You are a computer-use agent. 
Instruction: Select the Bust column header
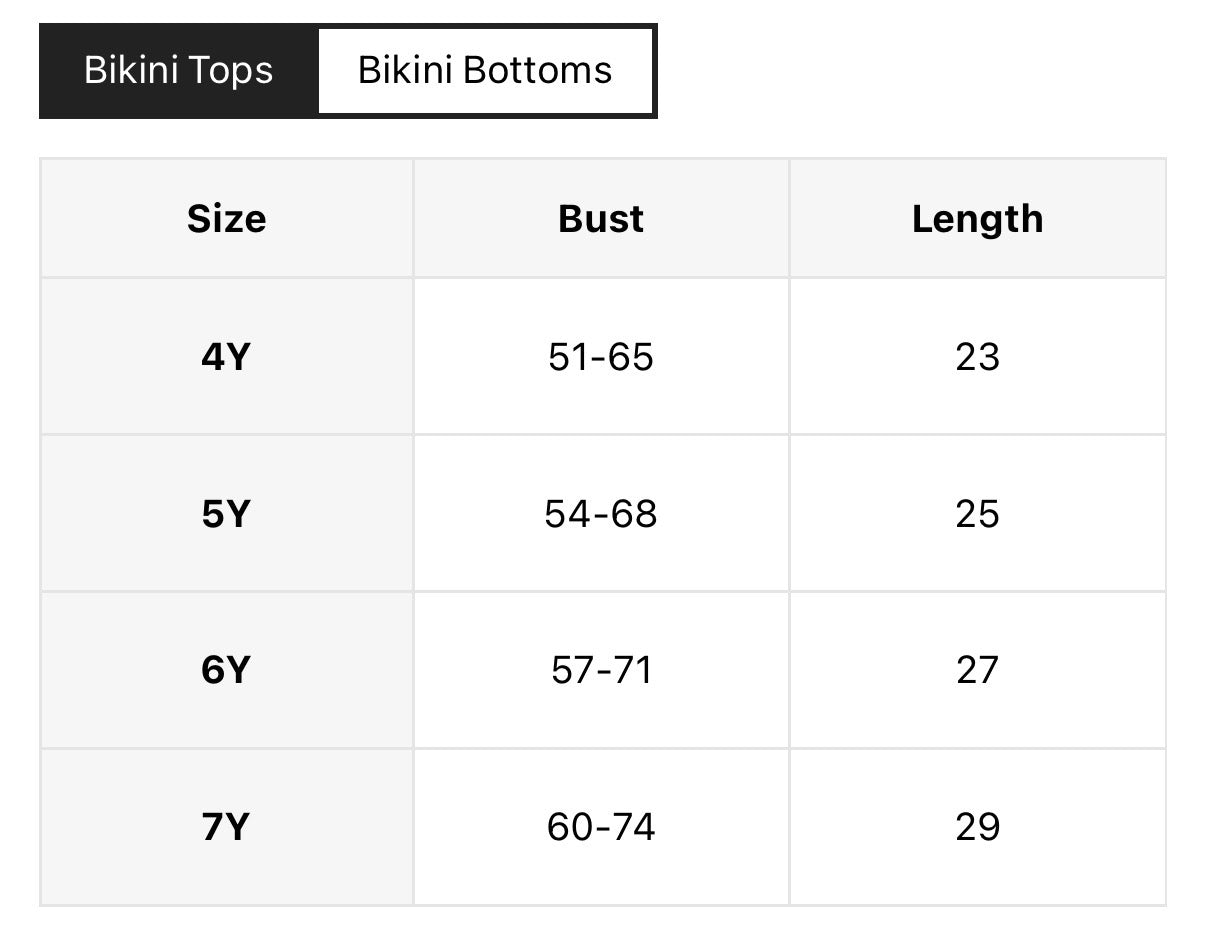601,219
